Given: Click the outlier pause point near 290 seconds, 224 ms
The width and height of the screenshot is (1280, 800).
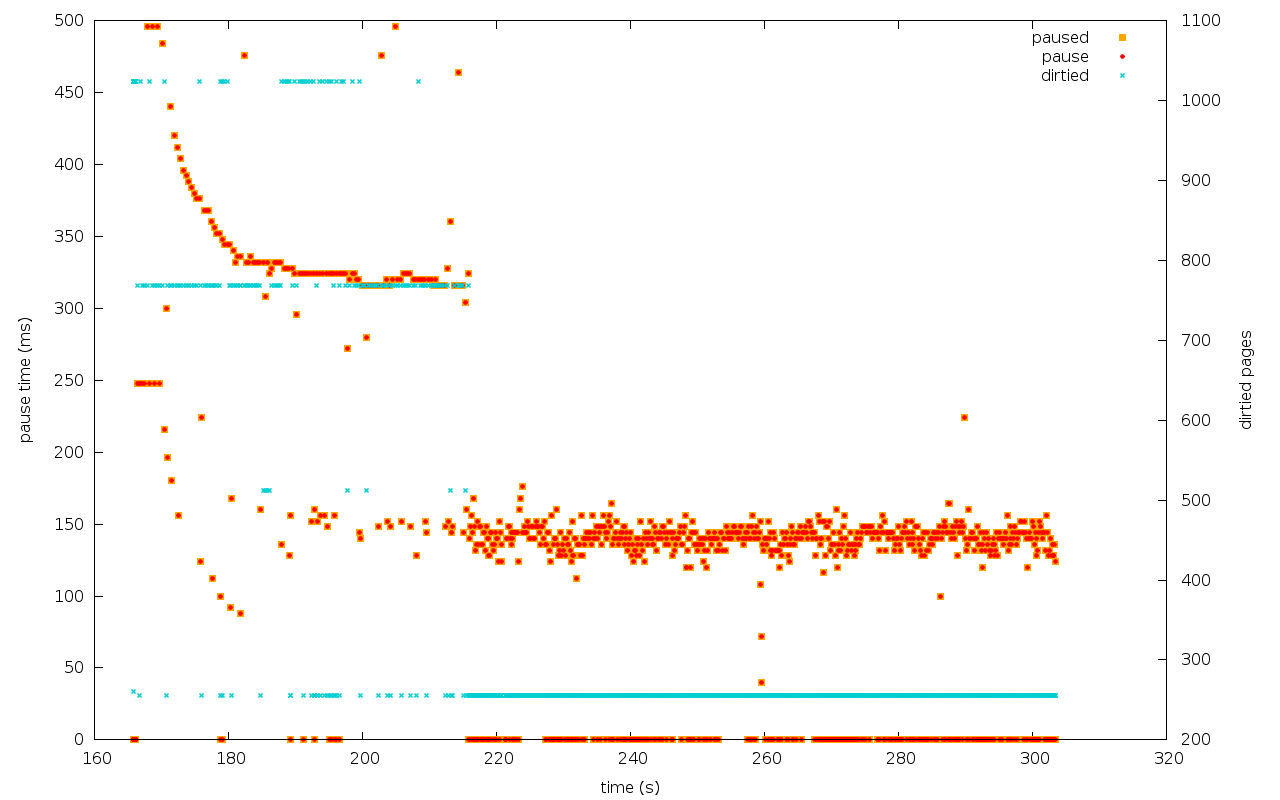Looking at the screenshot, I should (964, 417).
